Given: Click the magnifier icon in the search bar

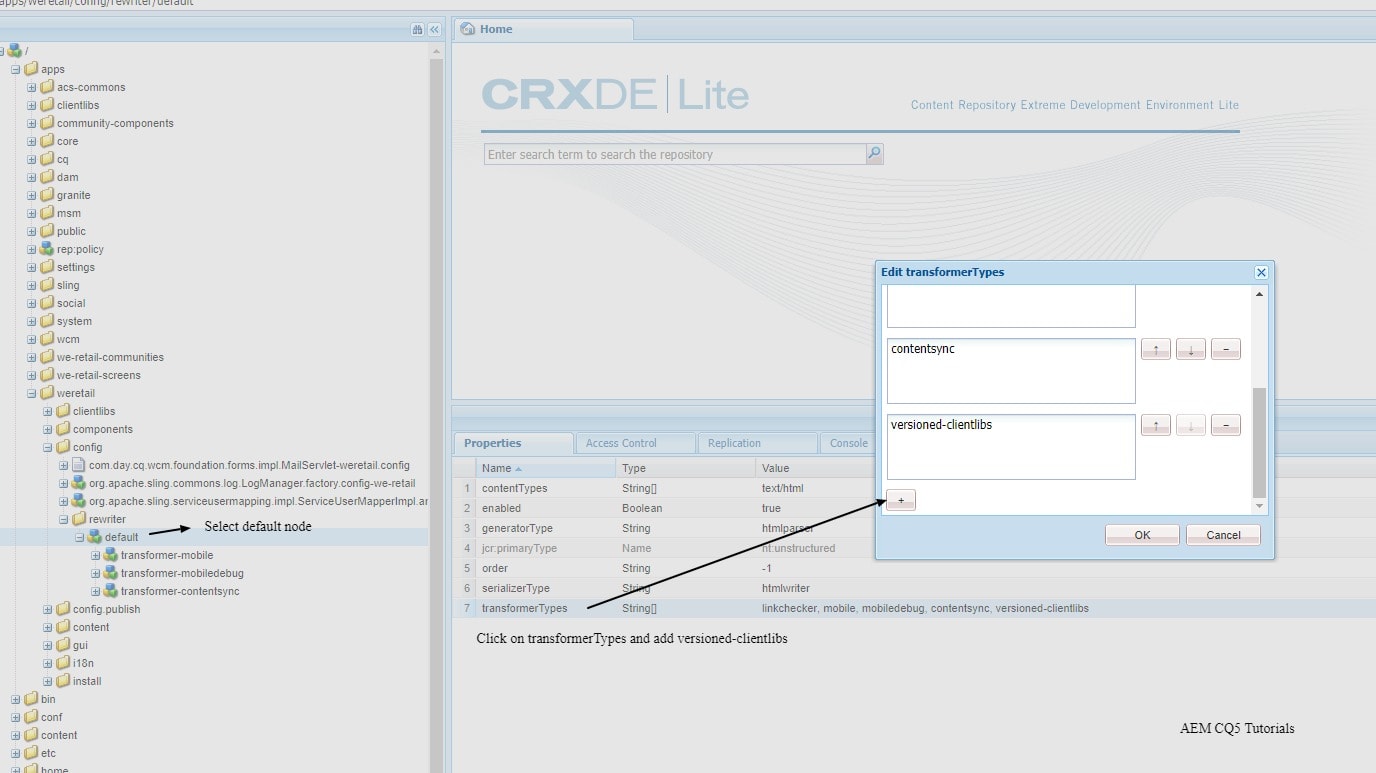Looking at the screenshot, I should (873, 153).
